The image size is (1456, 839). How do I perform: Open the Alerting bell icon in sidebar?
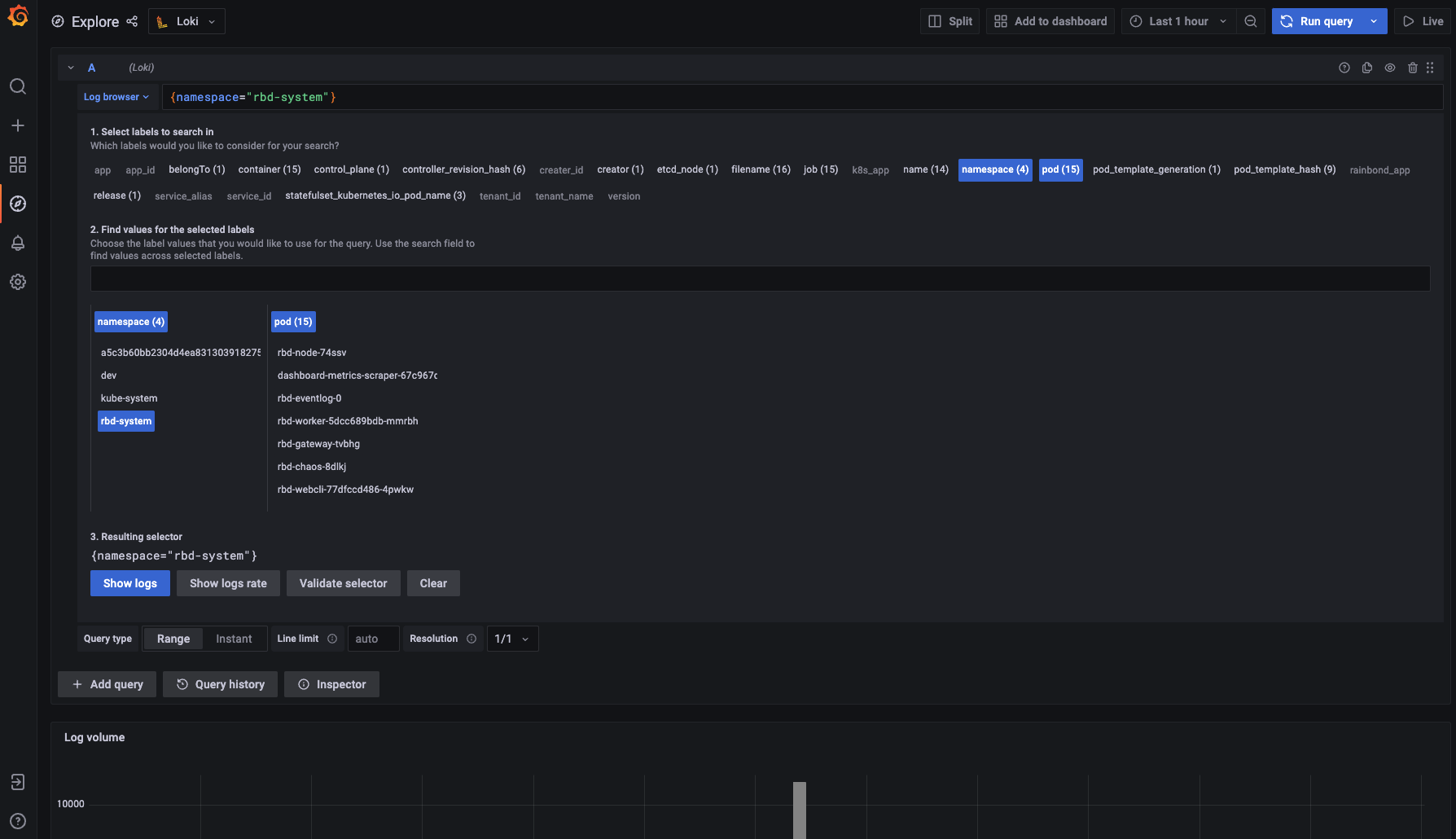pos(18,243)
